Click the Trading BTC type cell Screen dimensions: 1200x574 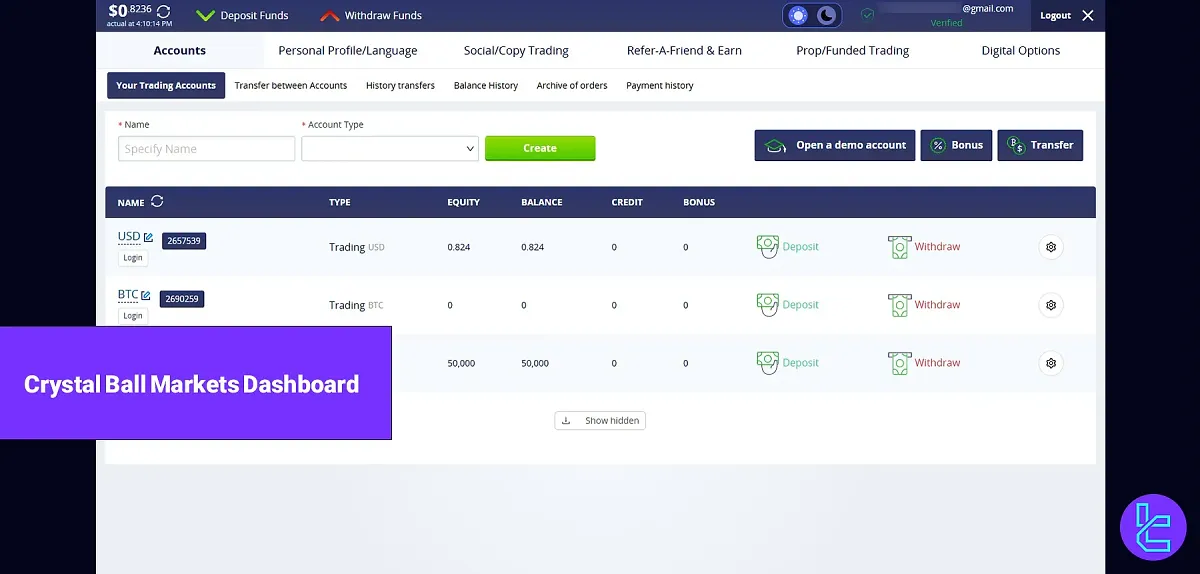pyautogui.click(x=356, y=305)
